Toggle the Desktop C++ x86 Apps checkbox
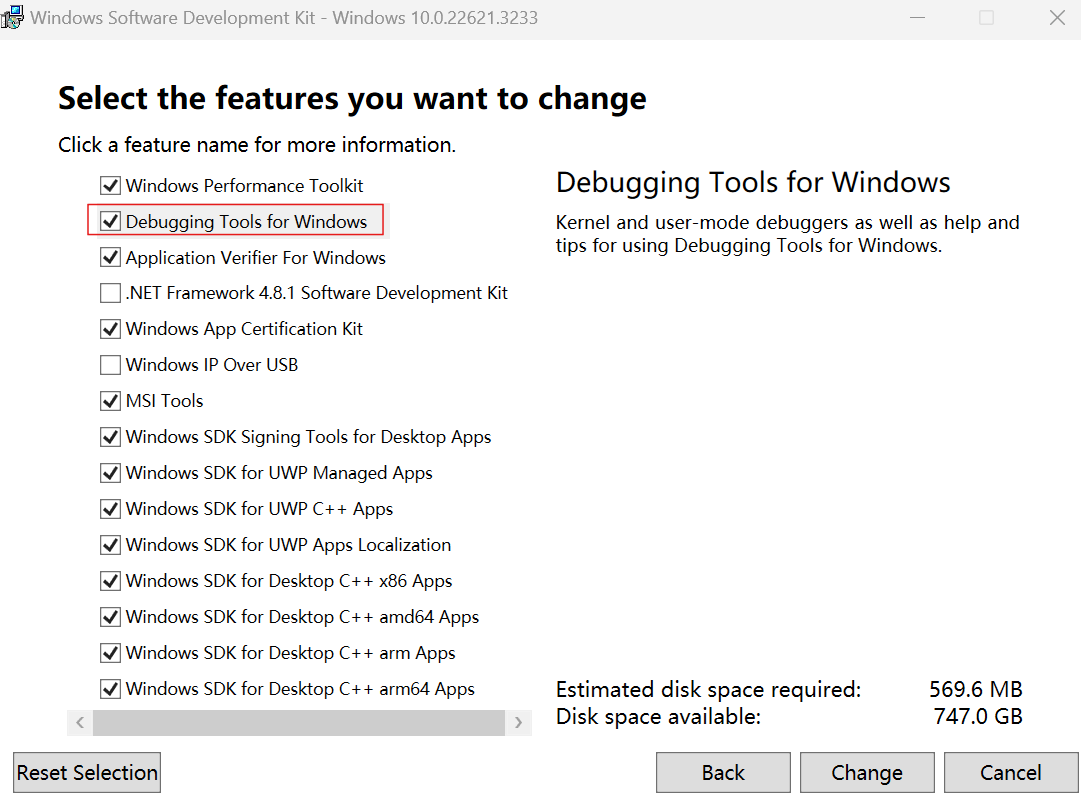The width and height of the screenshot is (1081, 801). point(110,580)
